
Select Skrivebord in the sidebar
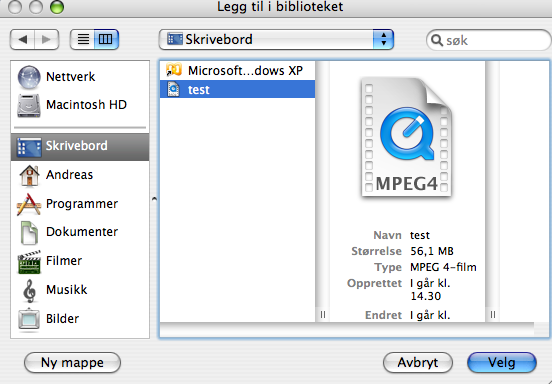tap(80, 146)
